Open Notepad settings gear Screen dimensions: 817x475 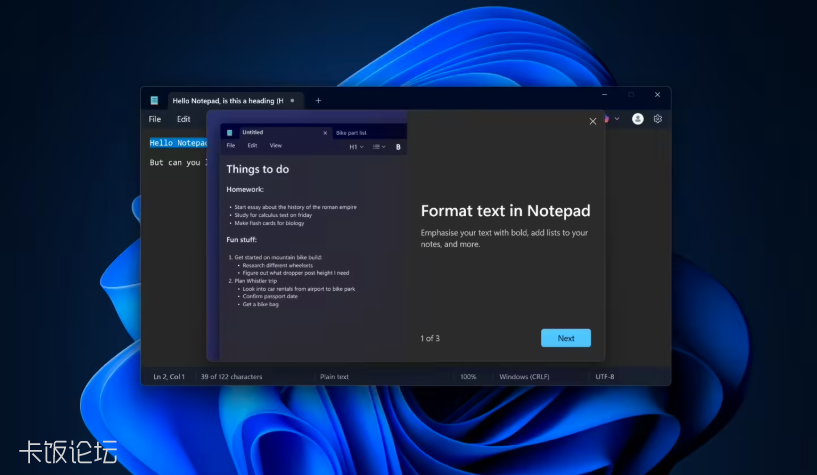[x=658, y=119]
